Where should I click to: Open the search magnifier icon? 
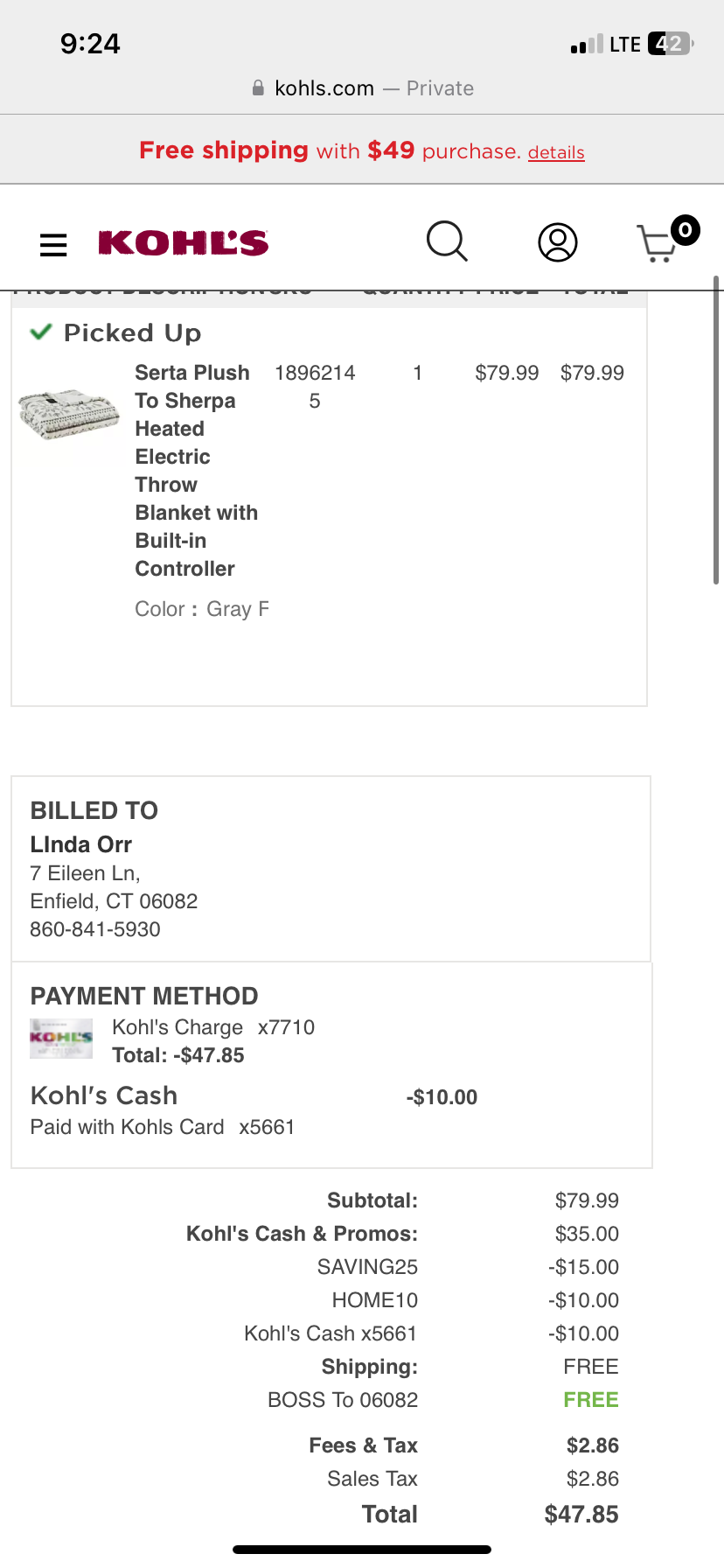[x=447, y=241]
